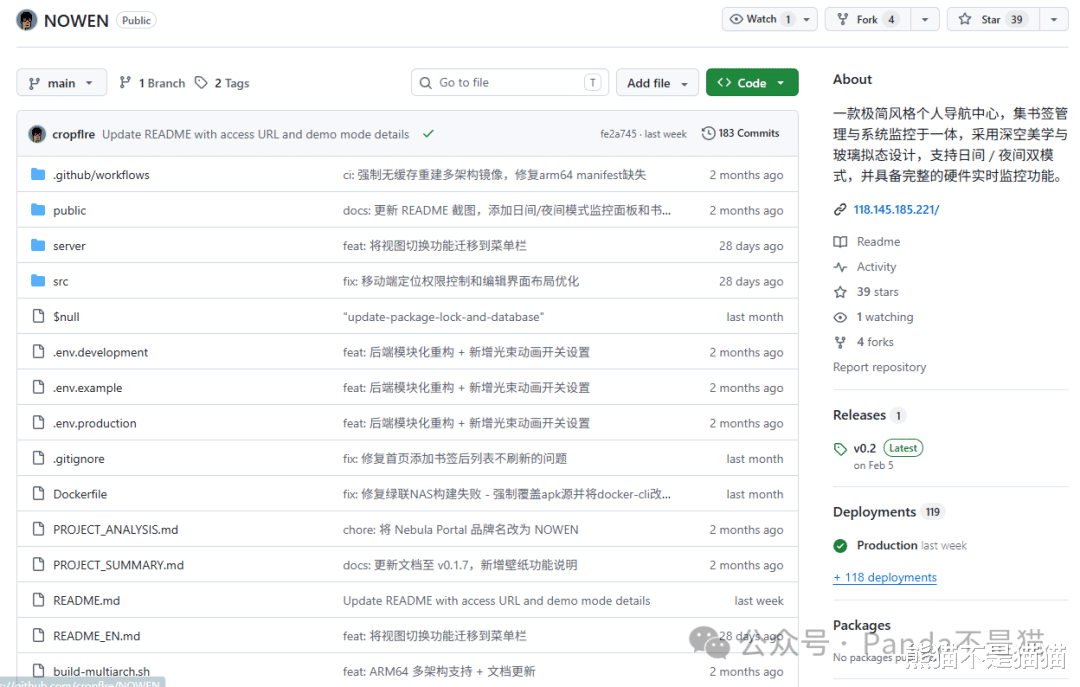Expand the Watch notification options arrow
1080x687 pixels.
tap(807, 19)
